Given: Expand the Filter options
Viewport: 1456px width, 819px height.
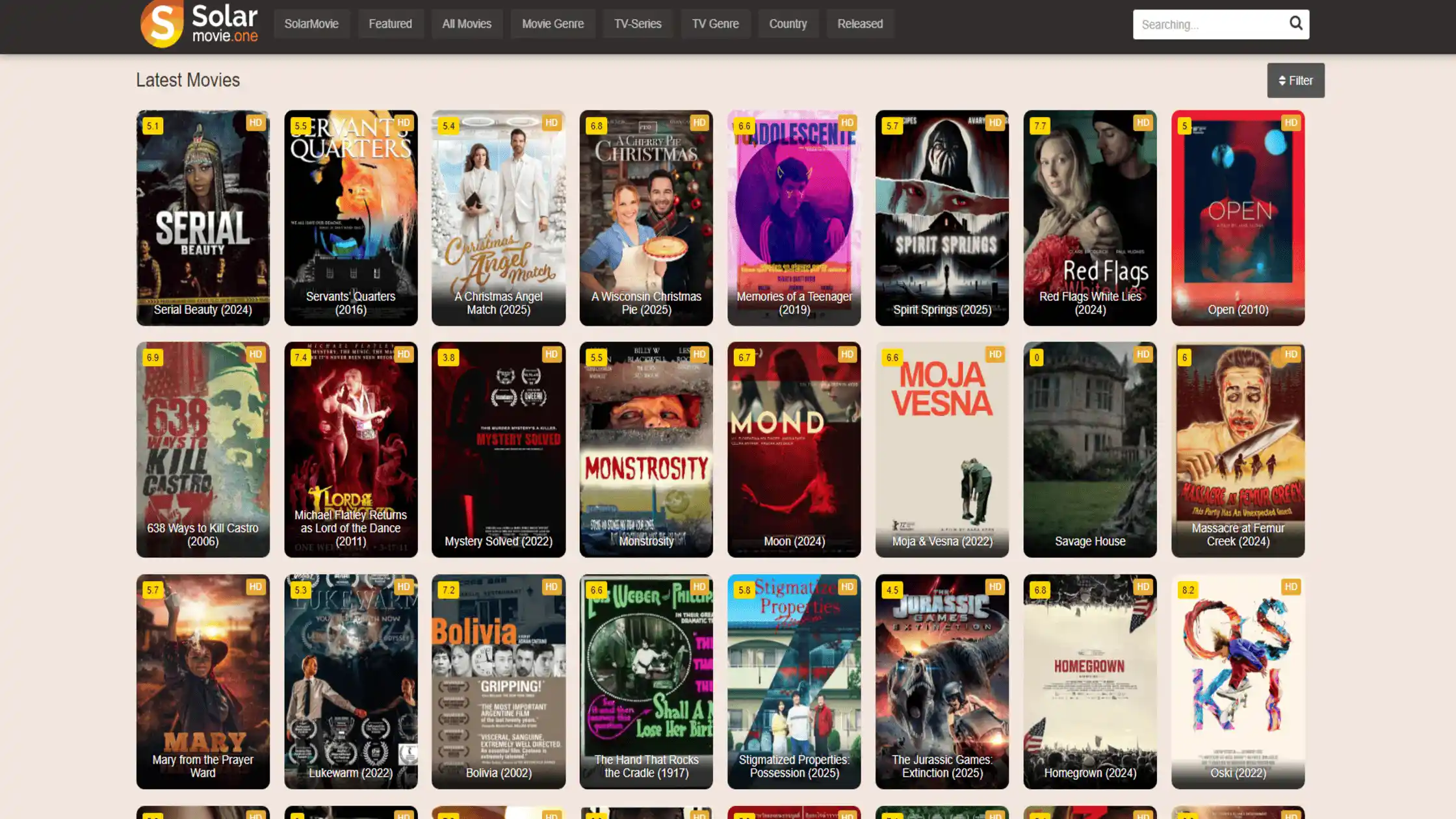Looking at the screenshot, I should pyautogui.click(x=1295, y=80).
